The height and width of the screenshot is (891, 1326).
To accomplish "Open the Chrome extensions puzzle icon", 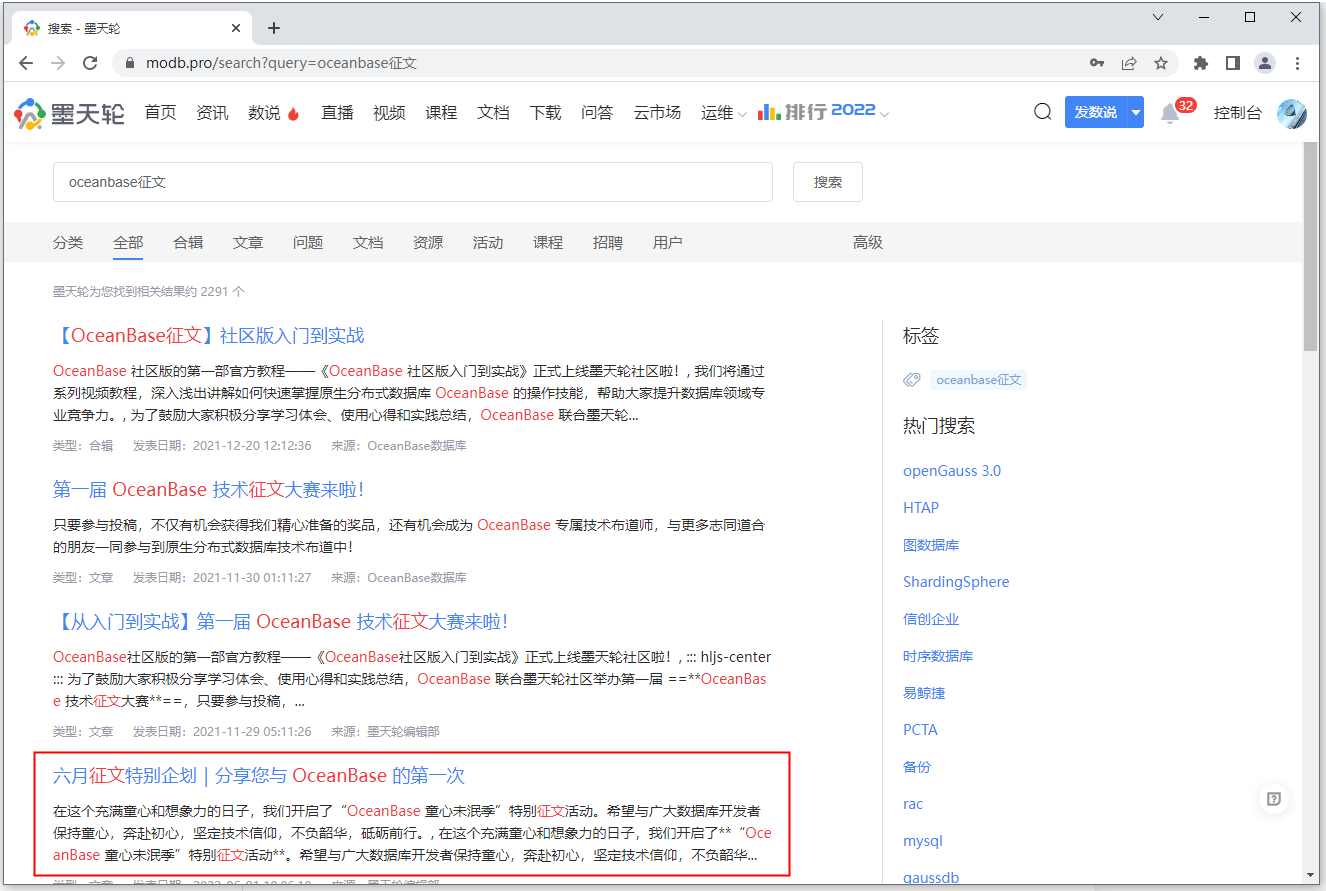I will tap(1201, 63).
